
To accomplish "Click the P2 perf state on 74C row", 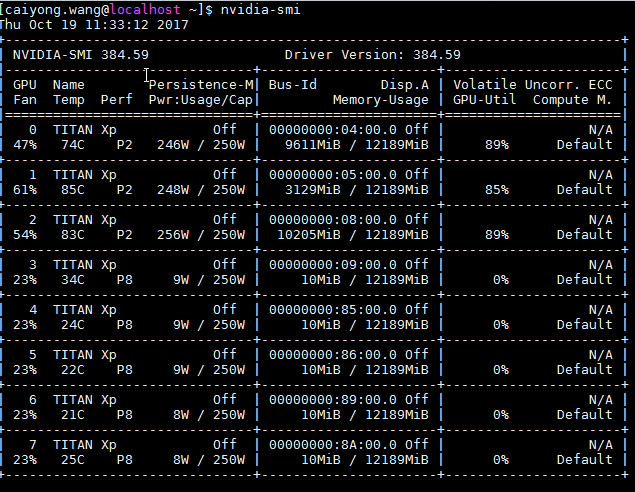I will pyautogui.click(x=125, y=145).
